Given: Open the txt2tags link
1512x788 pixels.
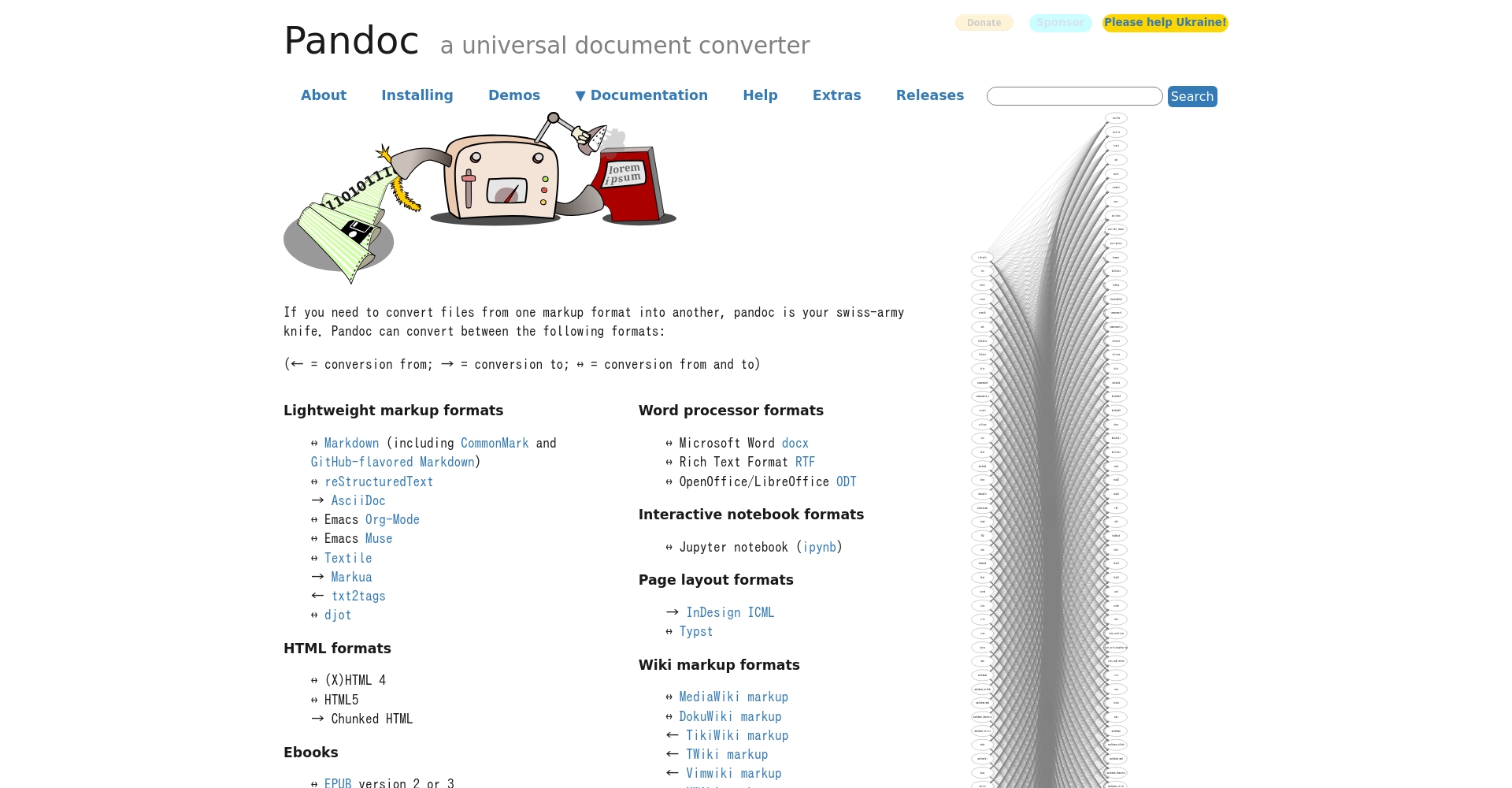Looking at the screenshot, I should coord(358,597).
